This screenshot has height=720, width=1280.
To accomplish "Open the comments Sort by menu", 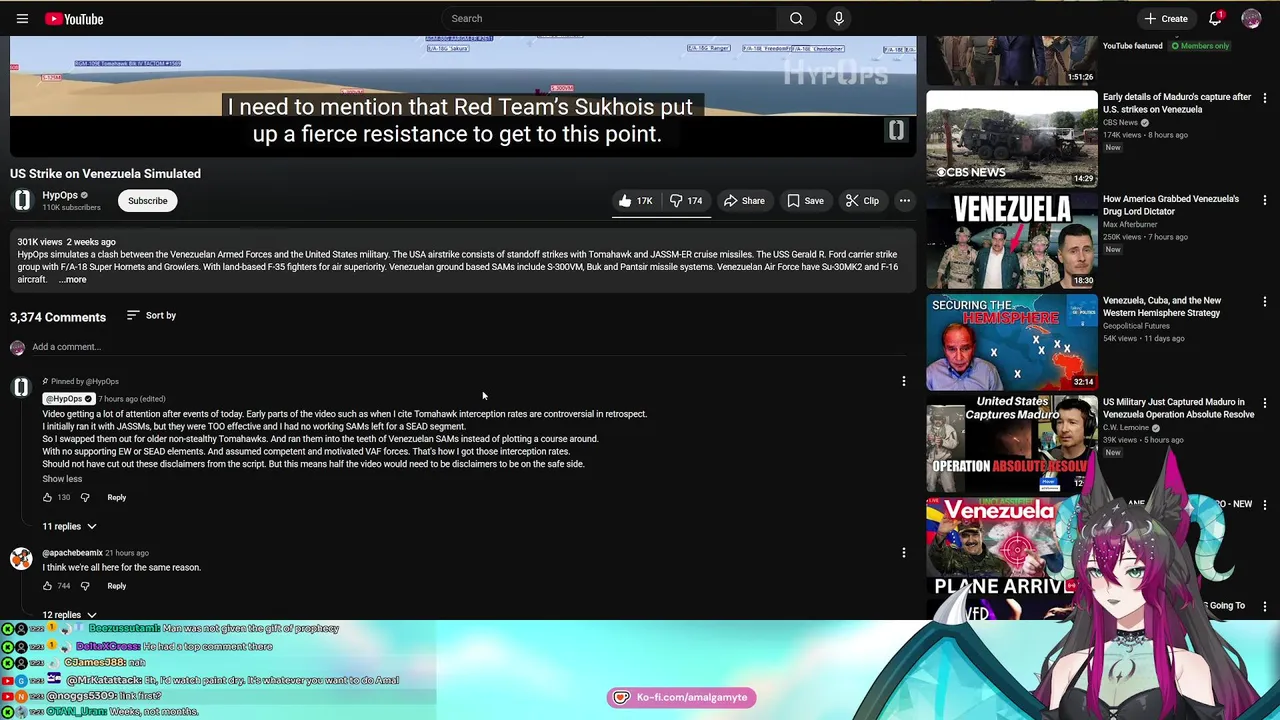I will [x=151, y=316].
